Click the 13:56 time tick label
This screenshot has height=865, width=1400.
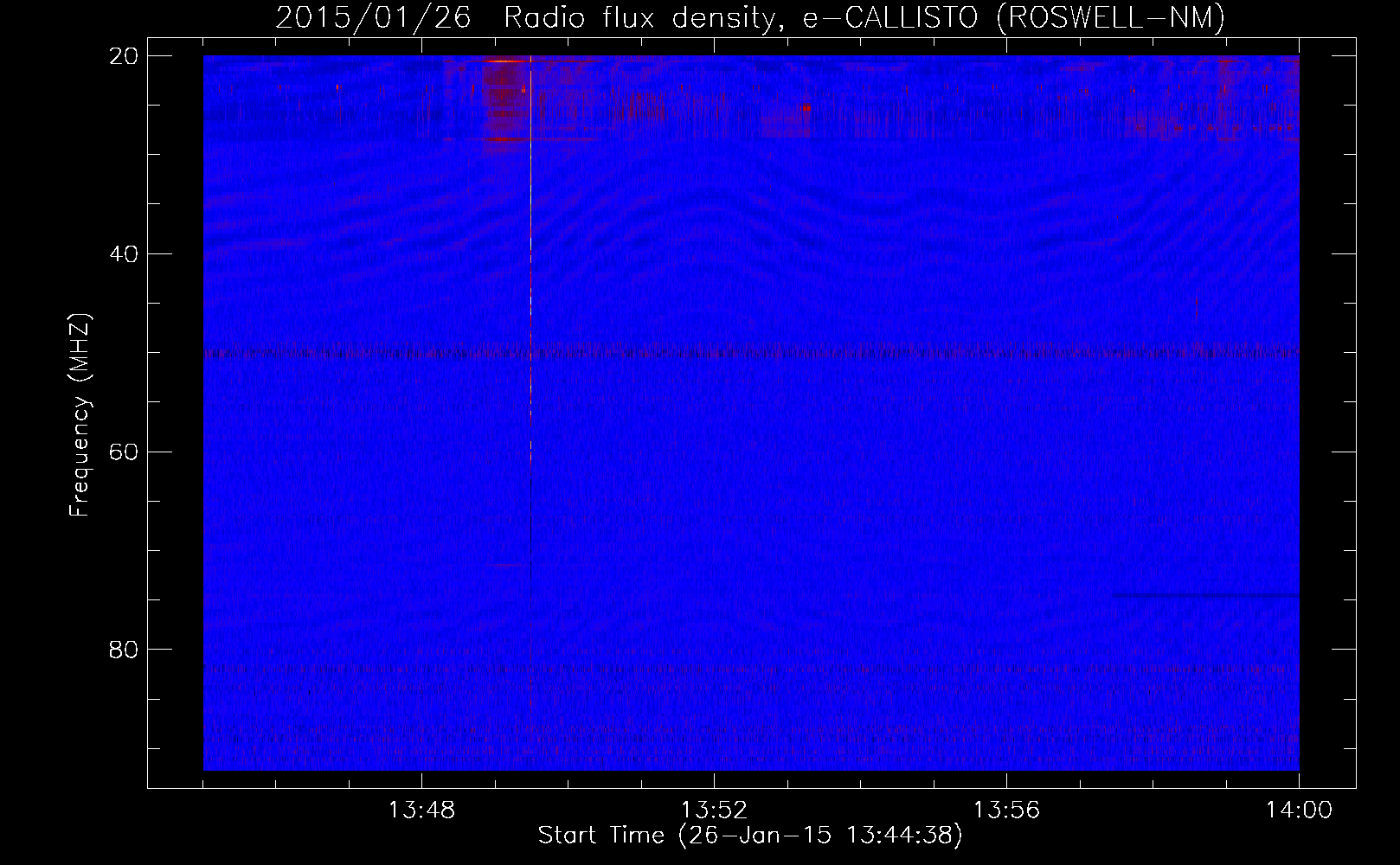[1006, 811]
